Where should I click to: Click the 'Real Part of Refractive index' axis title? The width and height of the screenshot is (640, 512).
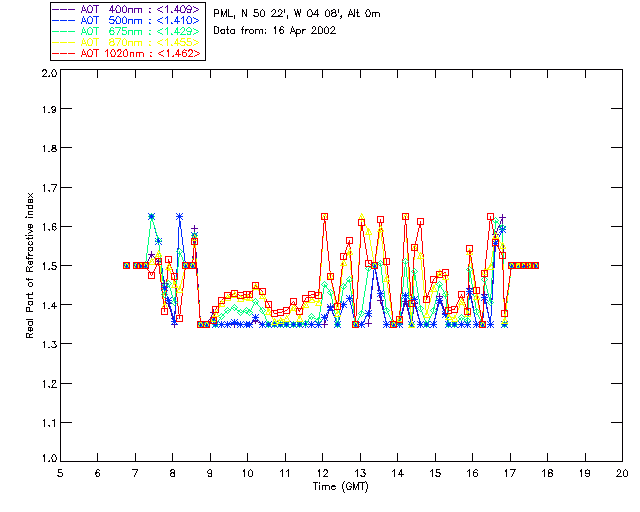point(29,265)
